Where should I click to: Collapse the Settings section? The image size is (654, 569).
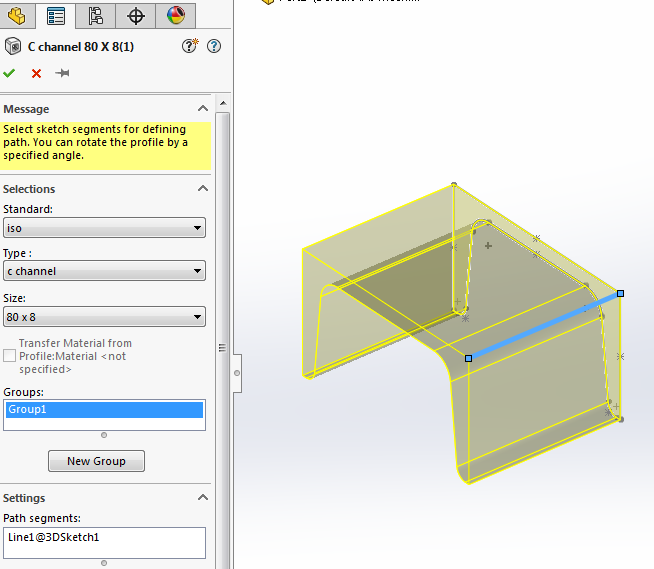pyautogui.click(x=203, y=497)
